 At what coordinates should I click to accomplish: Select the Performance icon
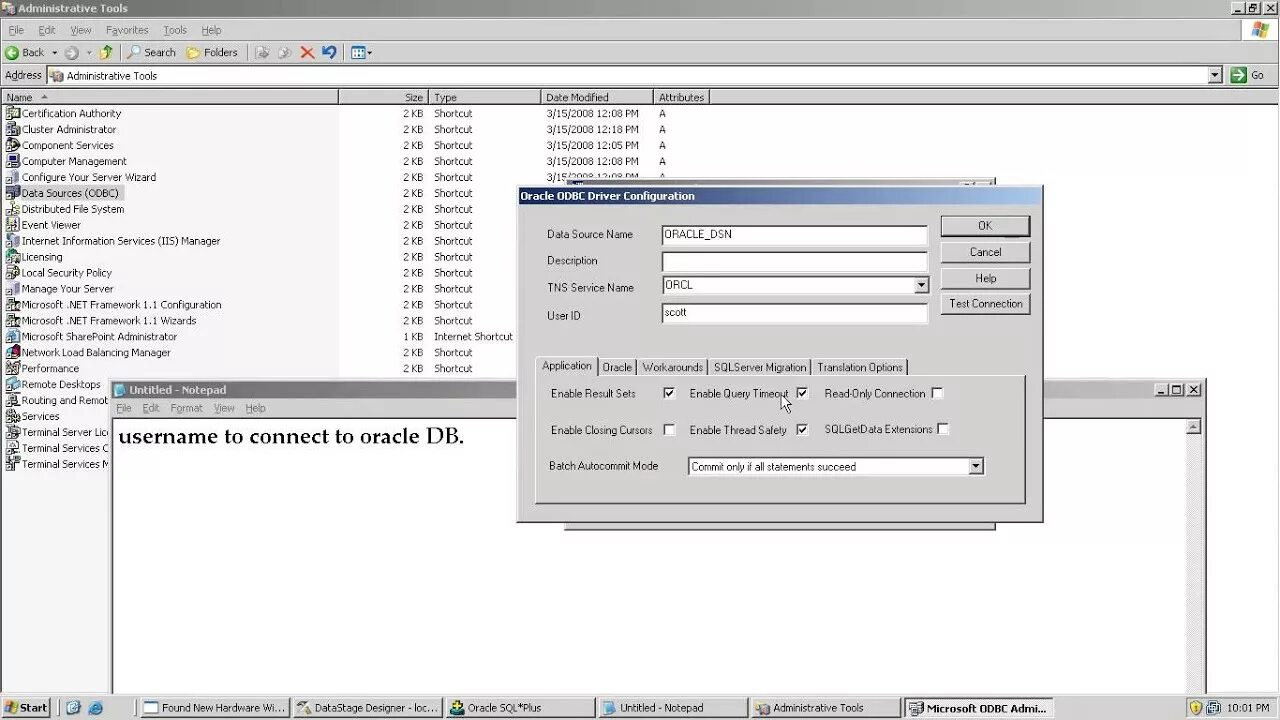13,369
